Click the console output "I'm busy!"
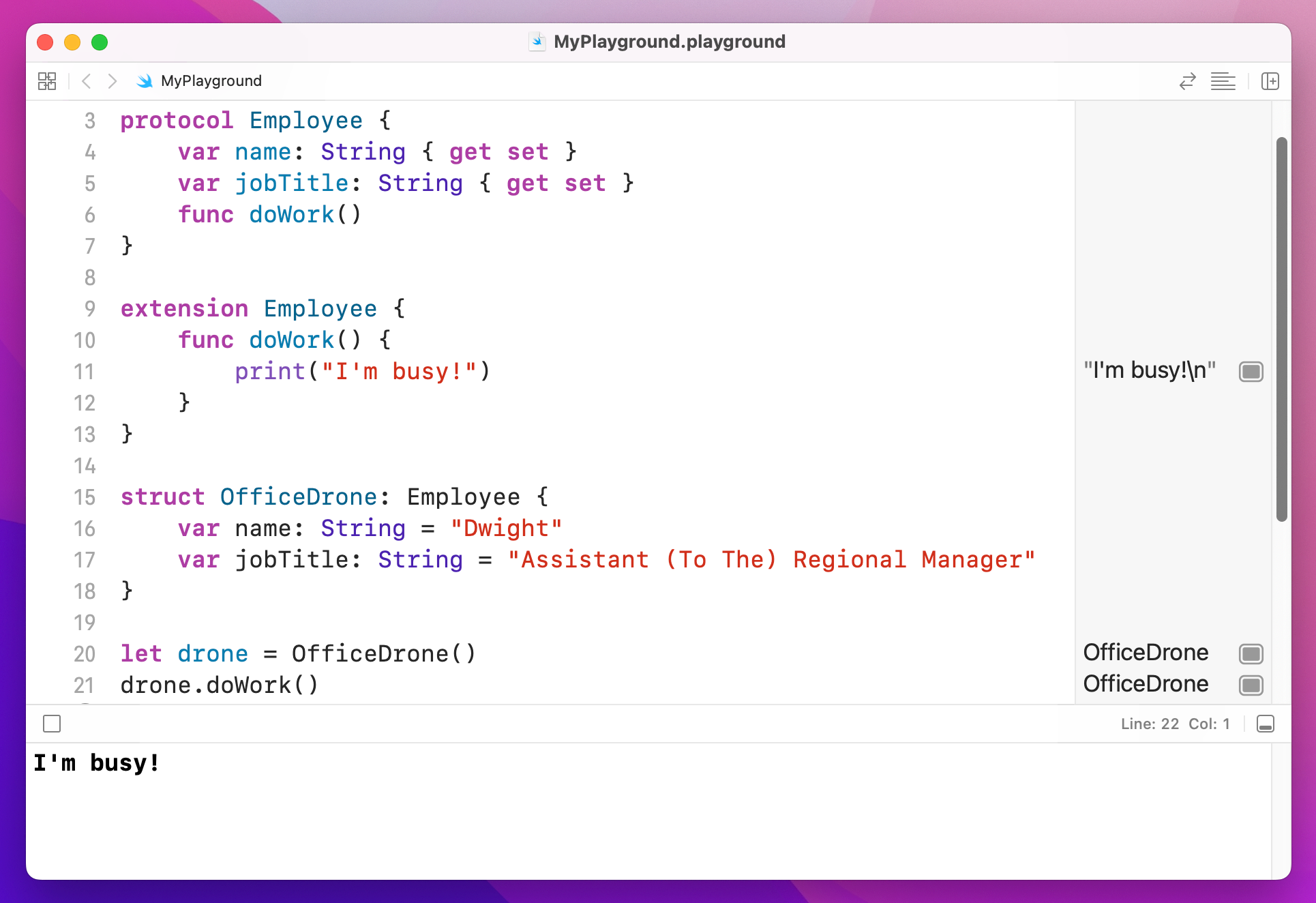The image size is (1316, 903). pos(97,763)
